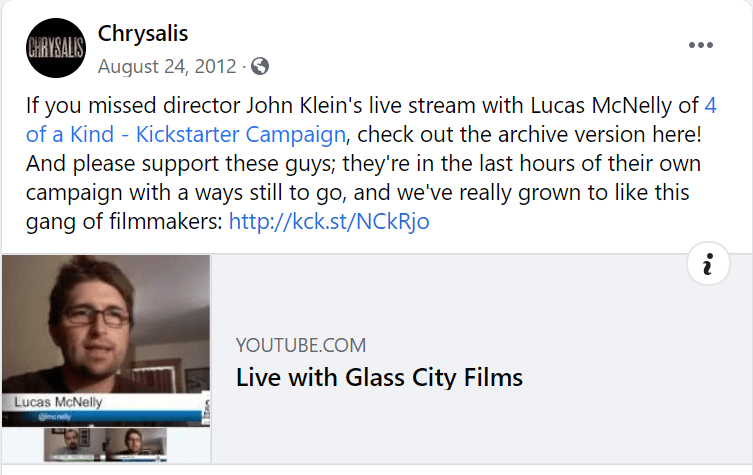This screenshot has height=475, width=753.
Task: Click the Lucas McNelly name caption banner
Action: 60,402
